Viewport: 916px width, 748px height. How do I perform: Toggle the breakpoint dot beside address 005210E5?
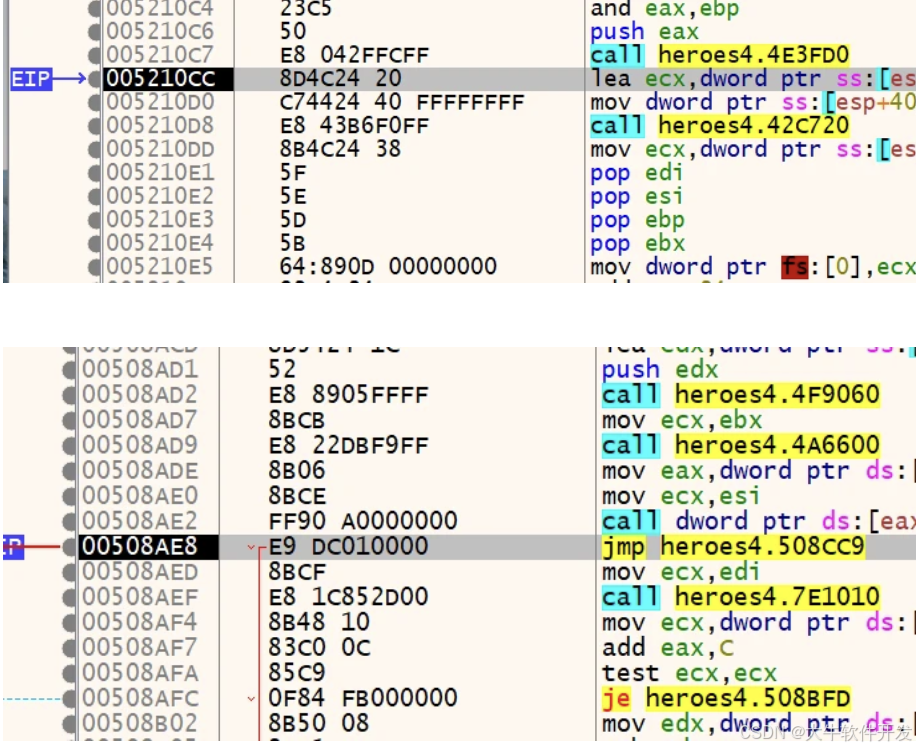[x=94, y=266]
